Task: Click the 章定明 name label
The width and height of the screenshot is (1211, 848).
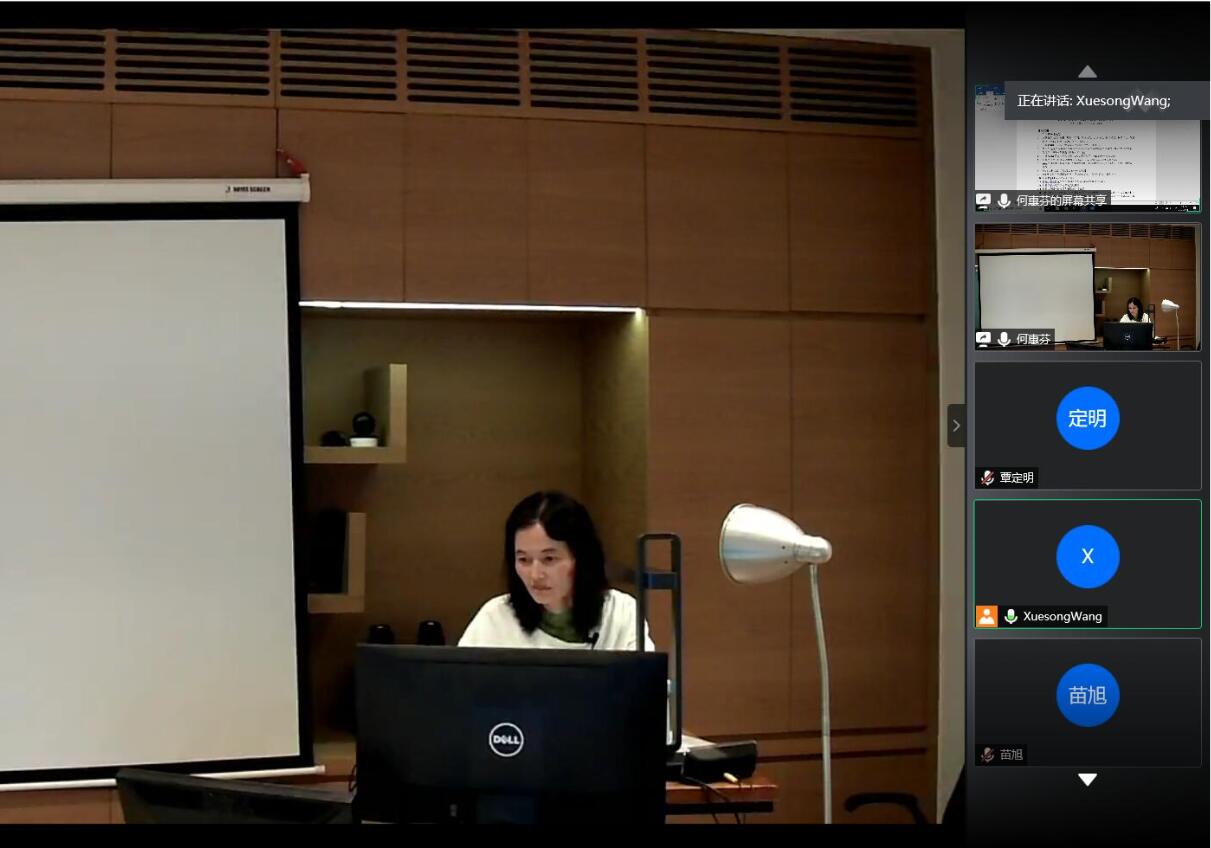Action: tap(1016, 478)
